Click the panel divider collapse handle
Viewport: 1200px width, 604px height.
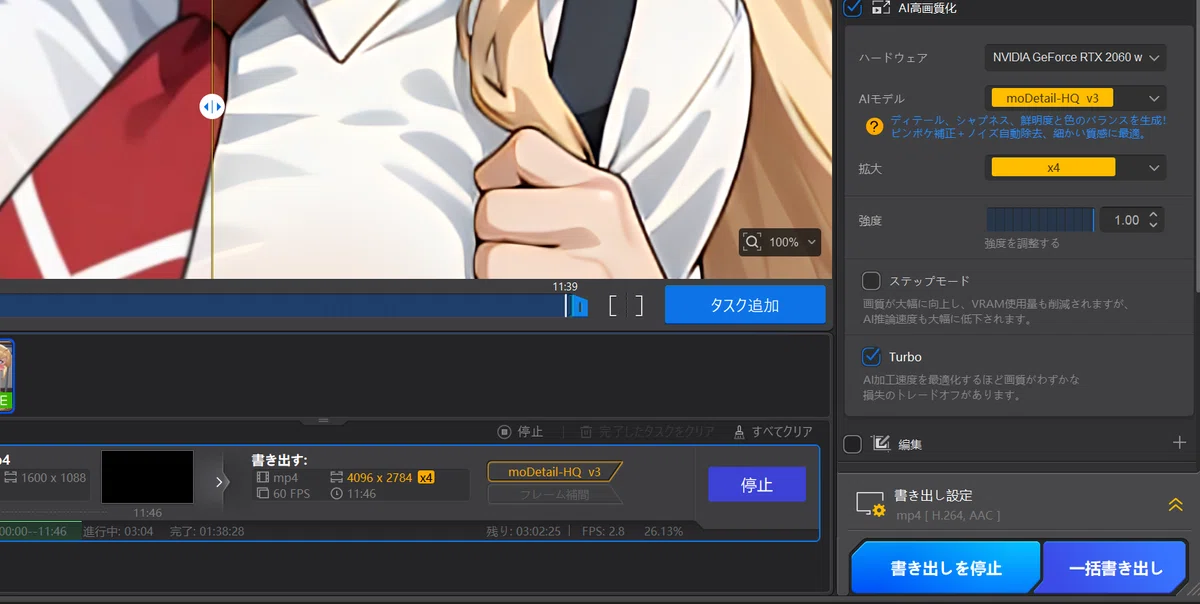[323, 421]
